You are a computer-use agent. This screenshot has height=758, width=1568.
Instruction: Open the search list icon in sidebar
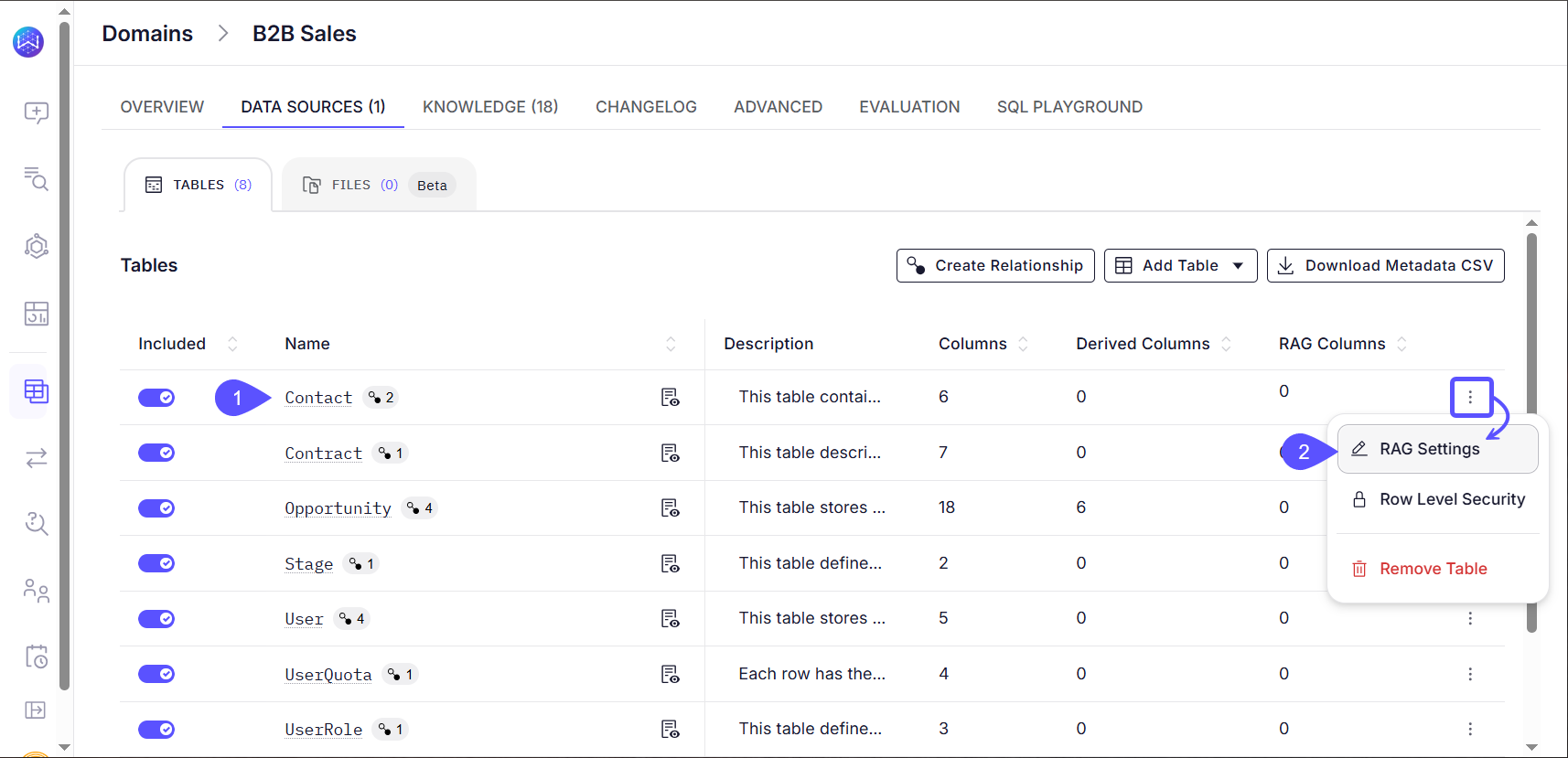coord(36,178)
